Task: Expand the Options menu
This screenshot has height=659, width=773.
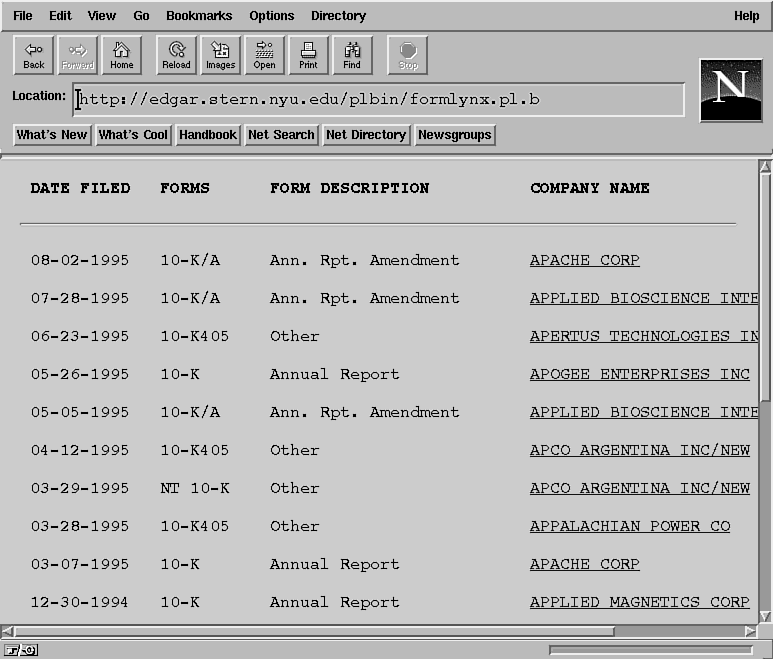Action: pos(272,16)
